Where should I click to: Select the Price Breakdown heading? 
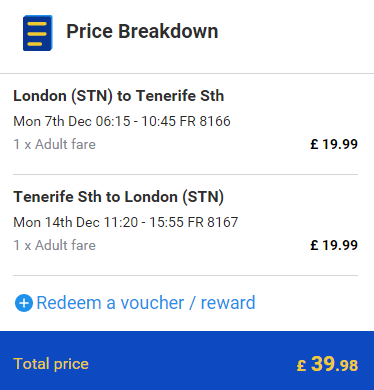(142, 31)
